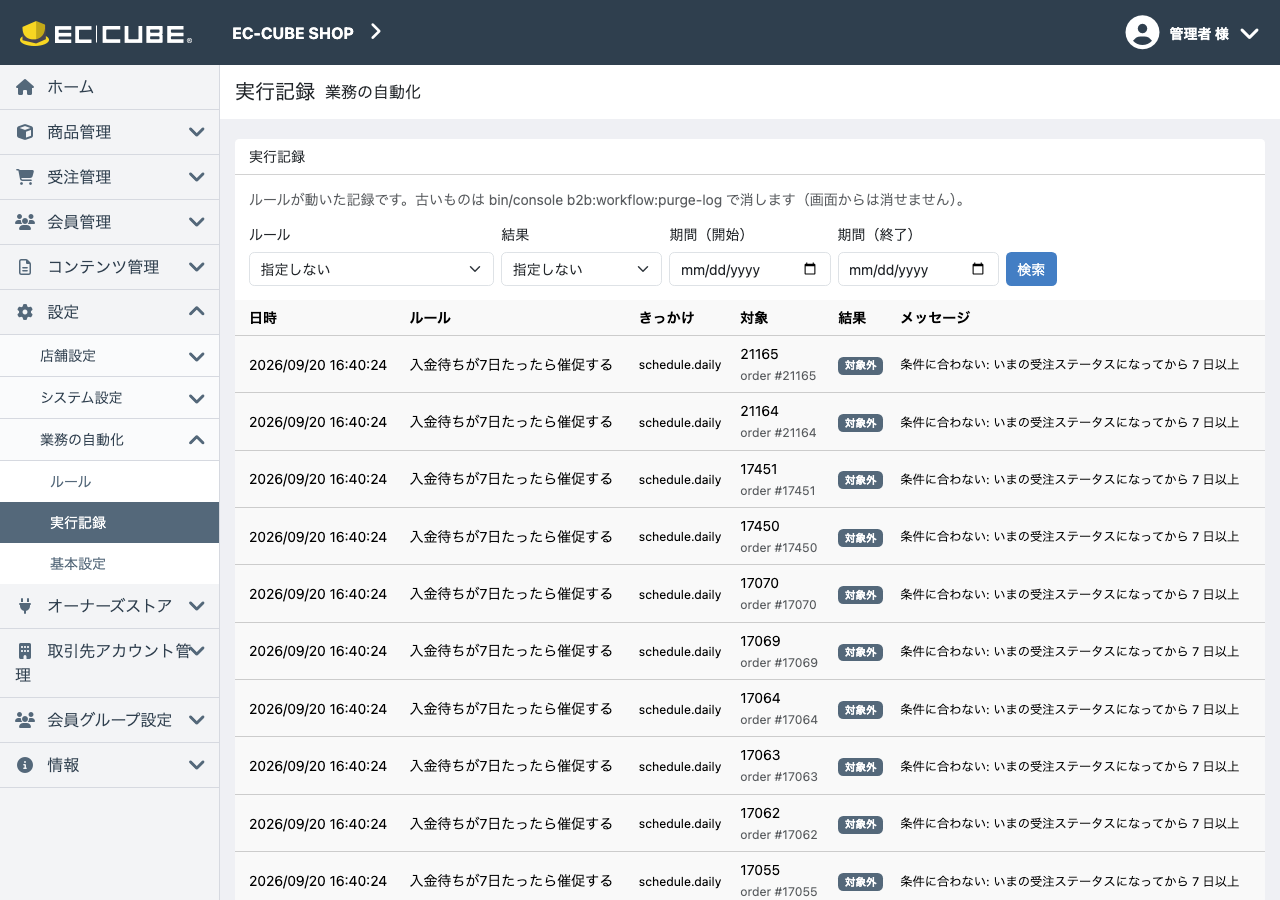This screenshot has height=900, width=1280.
Task: Click the administrator avatar icon
Action: point(1142,33)
